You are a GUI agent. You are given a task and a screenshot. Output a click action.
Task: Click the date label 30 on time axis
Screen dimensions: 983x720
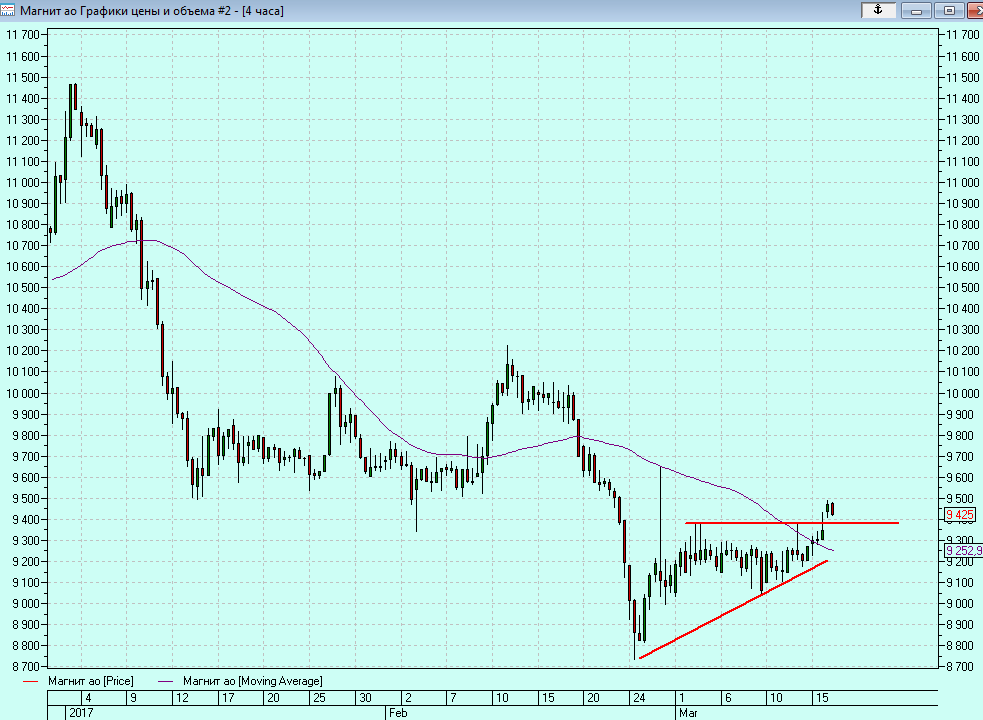point(365,697)
